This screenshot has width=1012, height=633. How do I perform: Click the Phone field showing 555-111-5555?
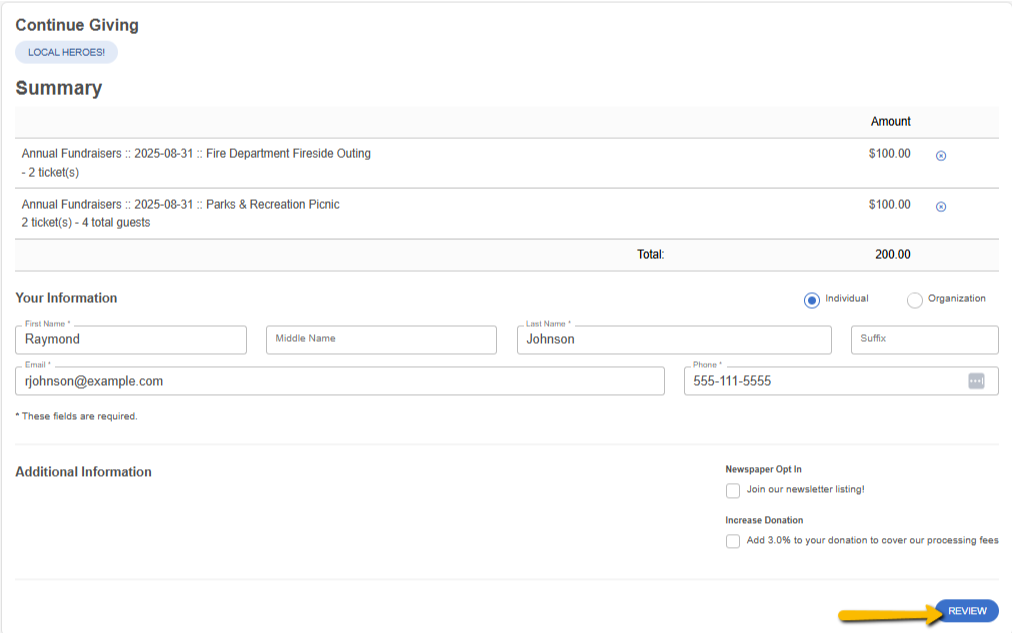tap(841, 381)
